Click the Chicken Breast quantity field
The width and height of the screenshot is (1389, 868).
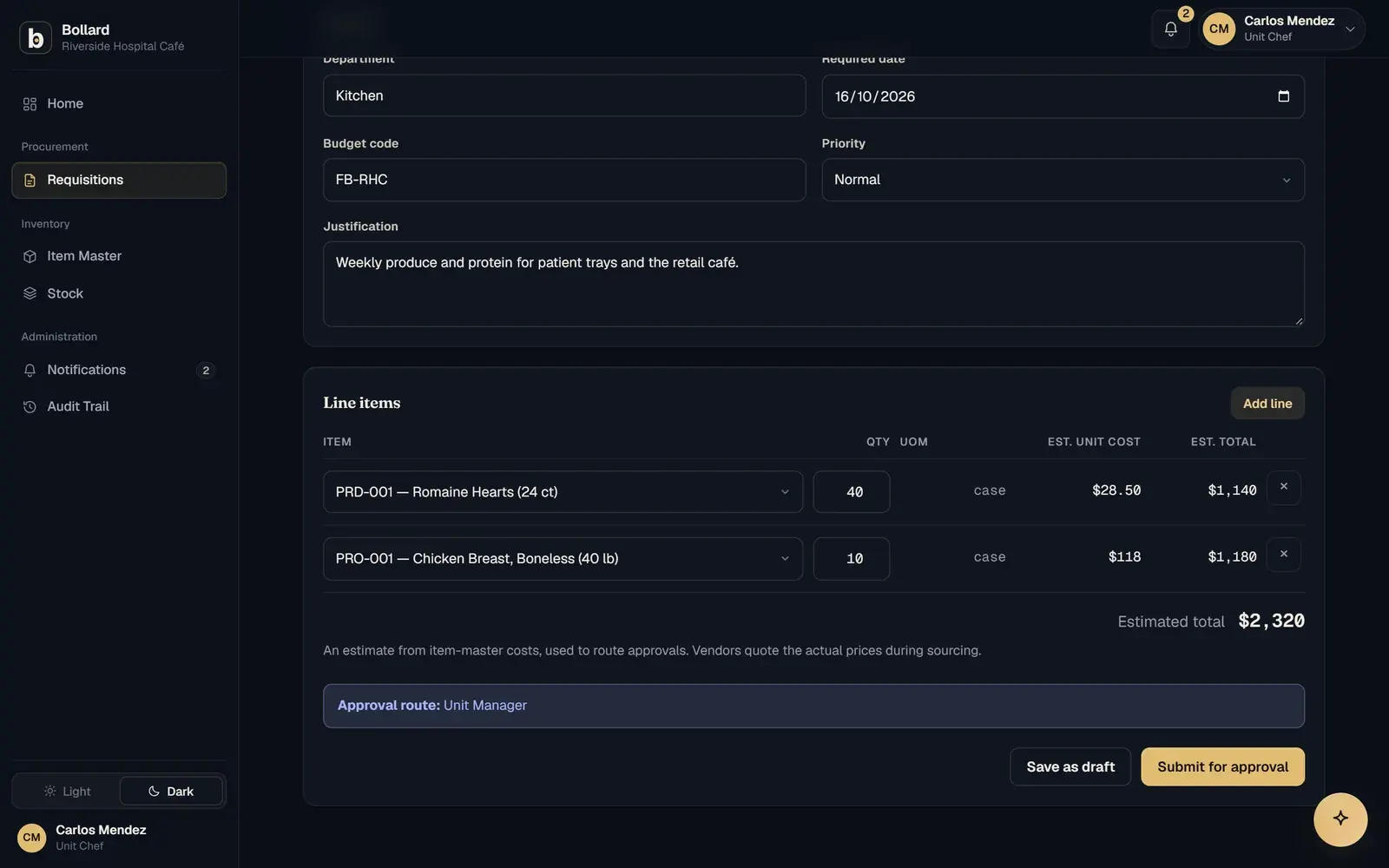pyautogui.click(x=852, y=559)
